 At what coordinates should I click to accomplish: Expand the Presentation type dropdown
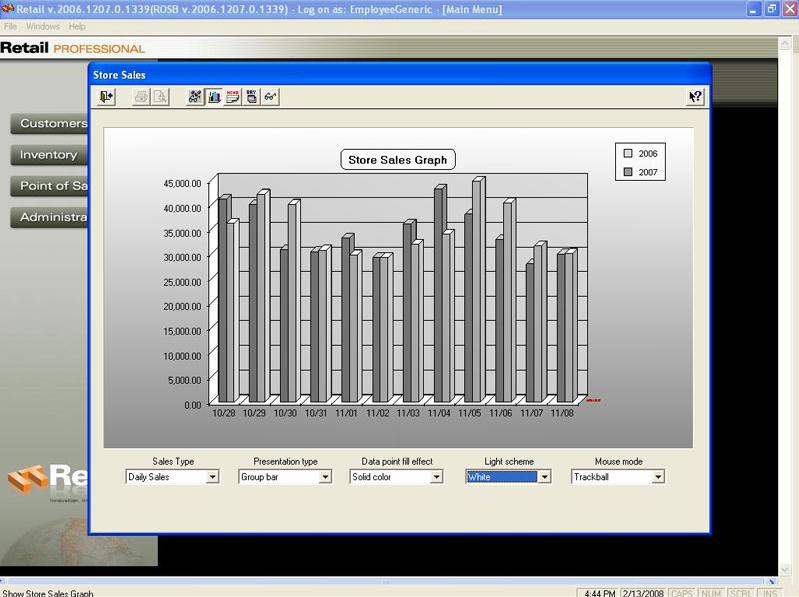pos(324,477)
